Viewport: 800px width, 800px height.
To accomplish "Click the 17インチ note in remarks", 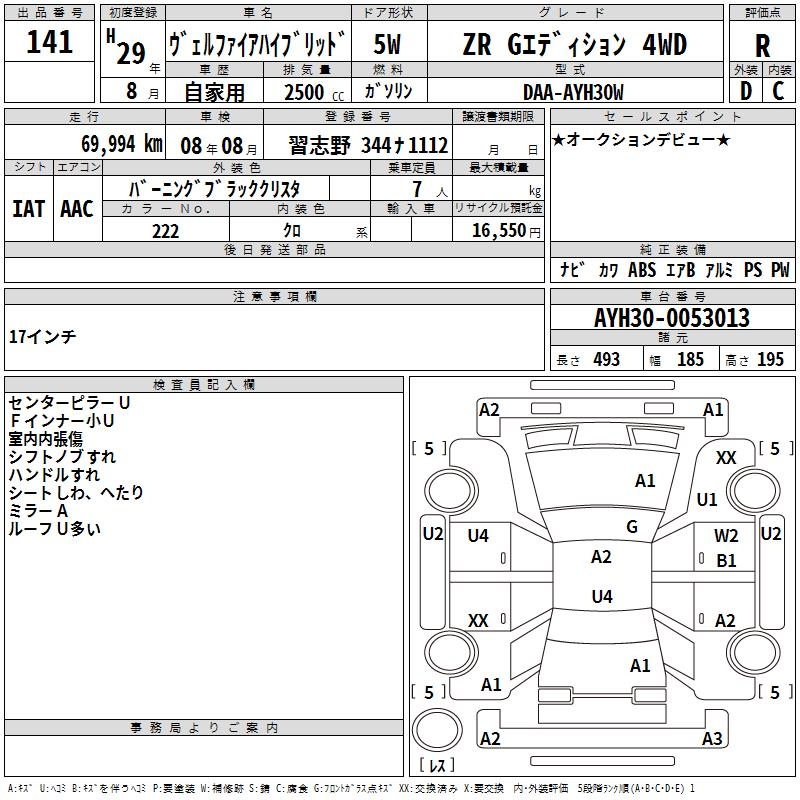I will click(42, 337).
